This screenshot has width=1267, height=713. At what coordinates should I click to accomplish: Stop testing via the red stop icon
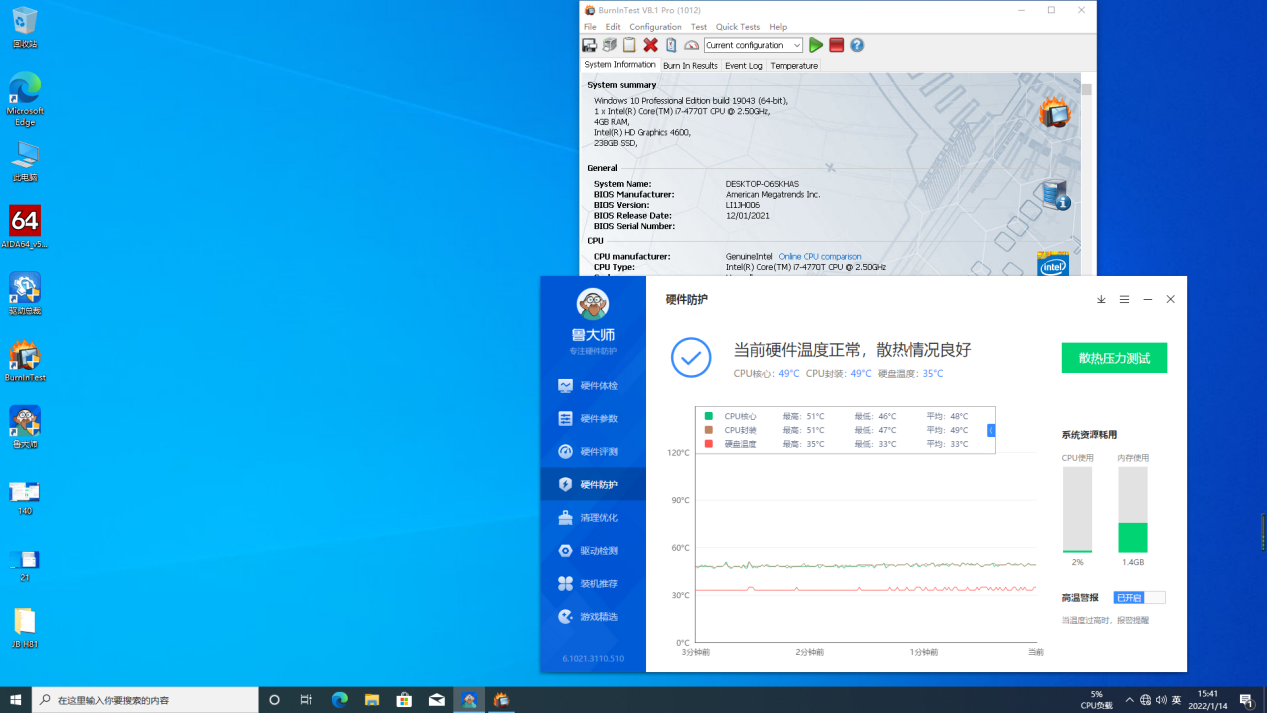pos(836,45)
